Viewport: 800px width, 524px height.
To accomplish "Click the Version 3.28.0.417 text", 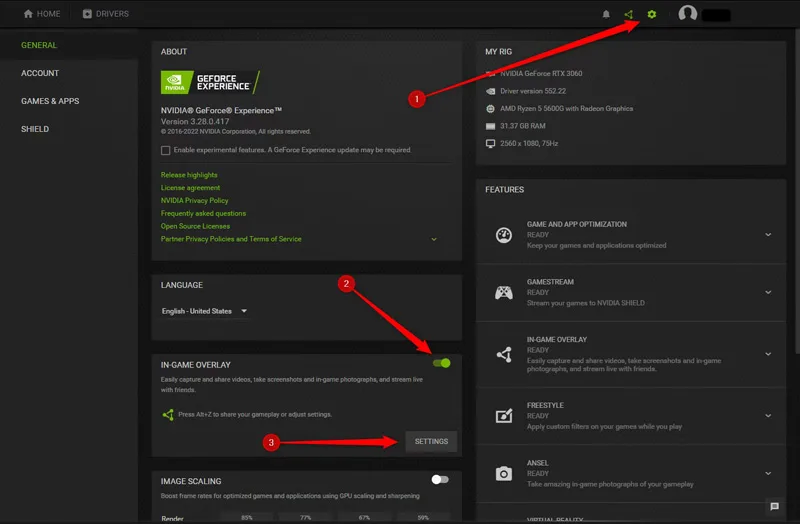I will [195, 121].
